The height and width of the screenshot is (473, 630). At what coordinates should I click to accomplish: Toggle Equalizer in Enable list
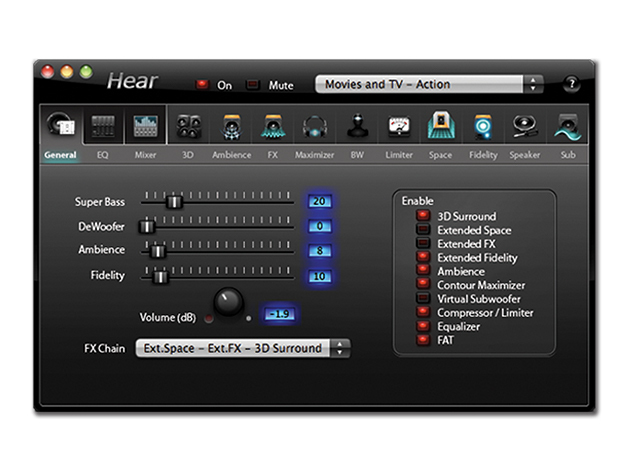click(x=423, y=326)
